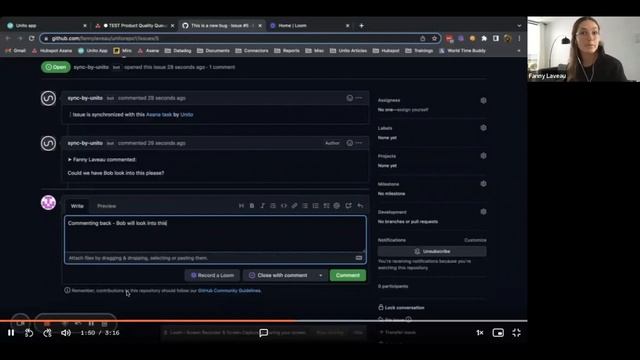Insert a numbered list in the comment
Image resolution: width=640 pixels, height=360 pixels.
click(x=316, y=206)
